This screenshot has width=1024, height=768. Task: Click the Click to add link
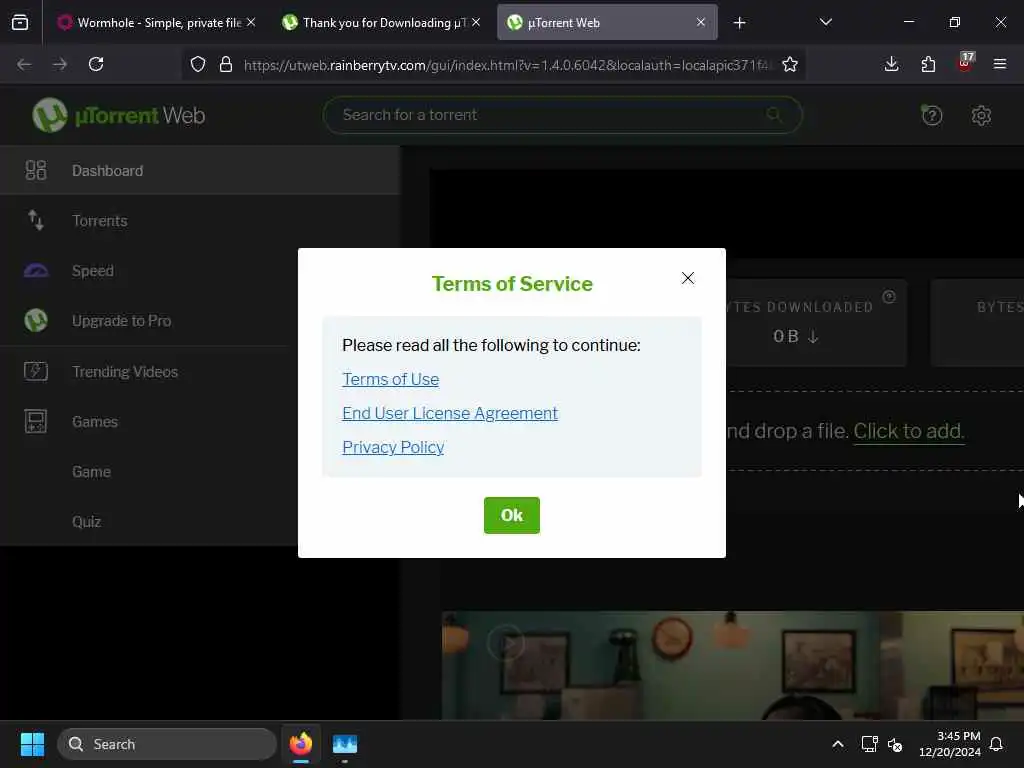(908, 431)
